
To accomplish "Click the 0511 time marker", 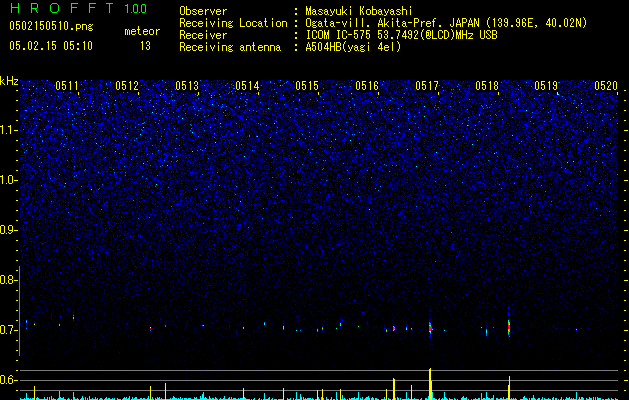I will [67, 86].
